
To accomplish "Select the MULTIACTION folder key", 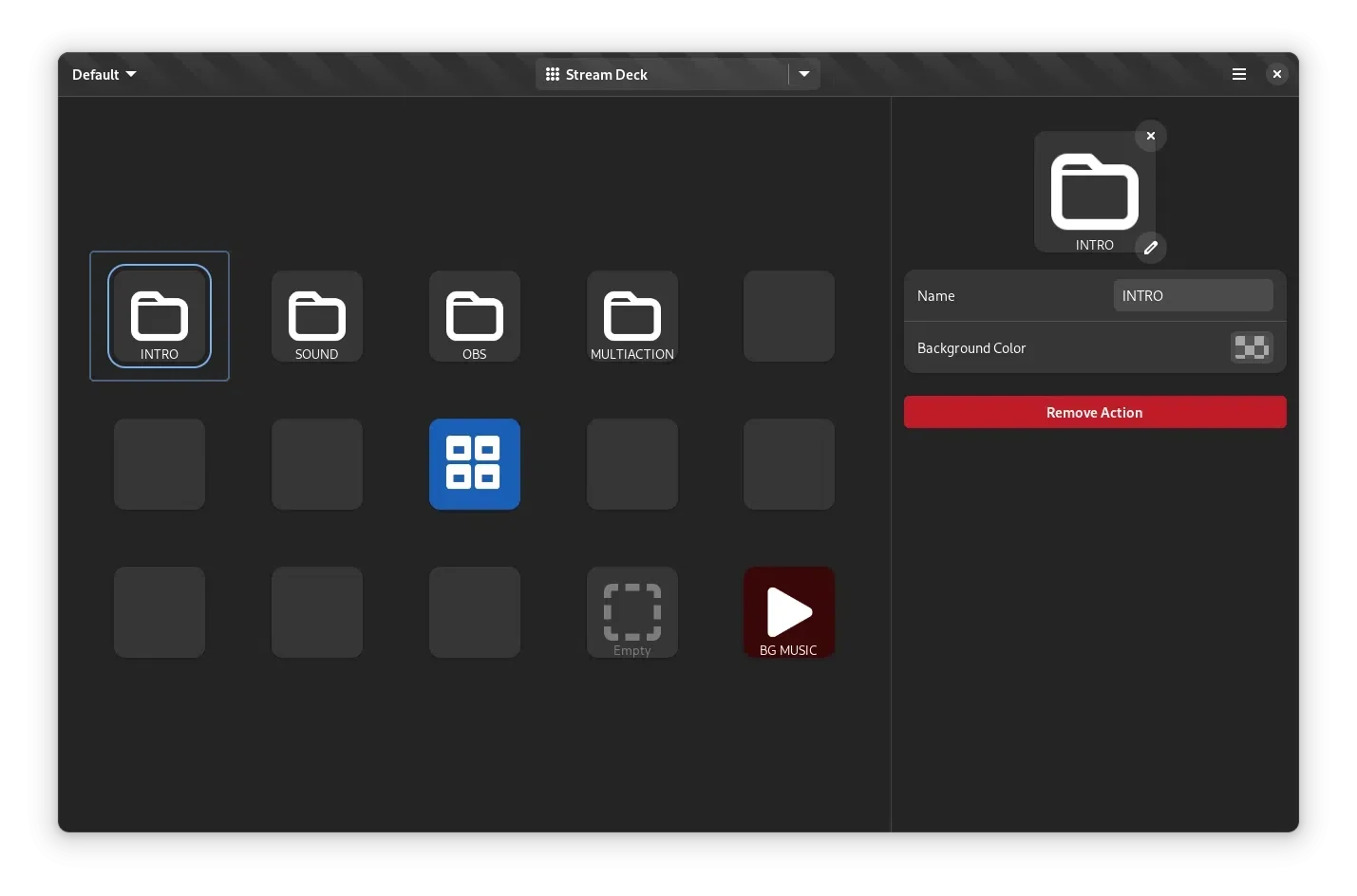I will click(x=632, y=316).
